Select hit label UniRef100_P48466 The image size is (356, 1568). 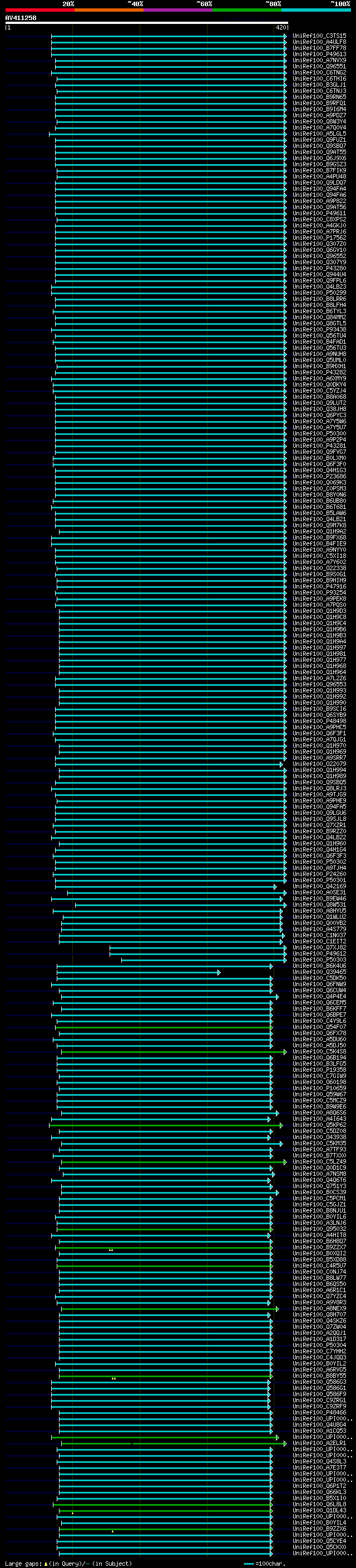tap(319, 1412)
